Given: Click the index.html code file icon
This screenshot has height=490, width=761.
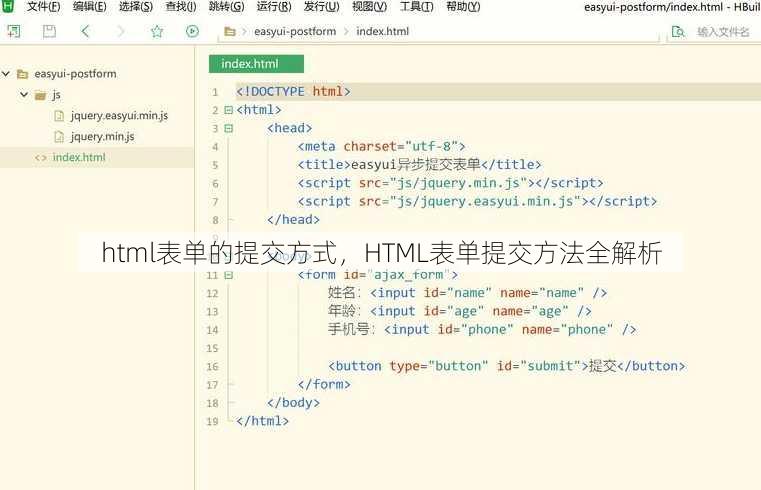Looking at the screenshot, I should click(41, 158).
